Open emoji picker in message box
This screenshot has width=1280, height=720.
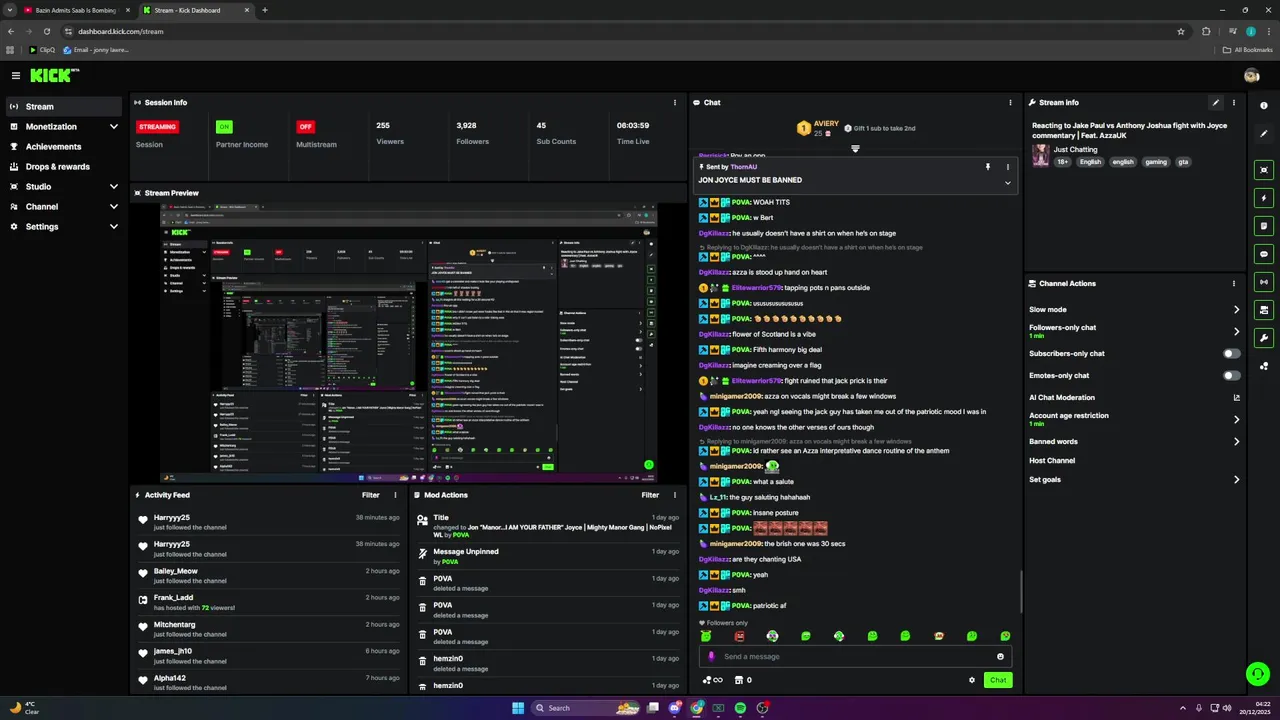(x=1000, y=657)
